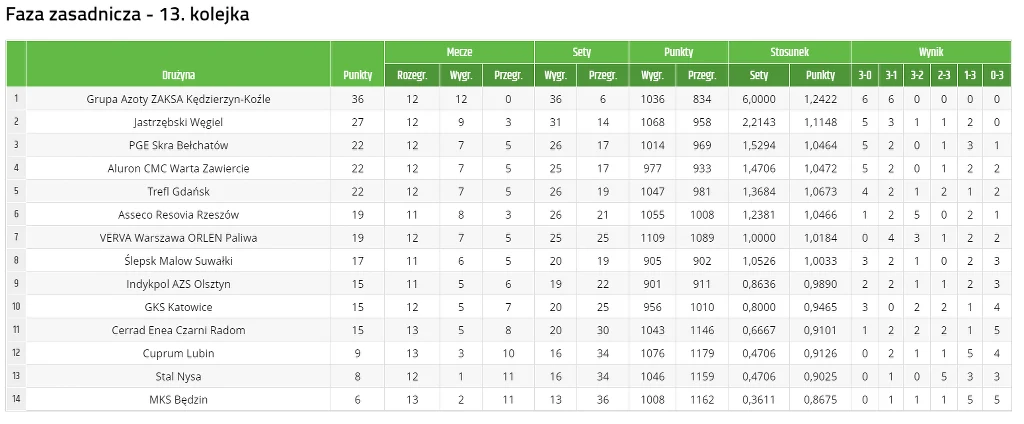Click the Drużyna column header
The height and width of the screenshot is (424, 1024).
tap(178, 75)
